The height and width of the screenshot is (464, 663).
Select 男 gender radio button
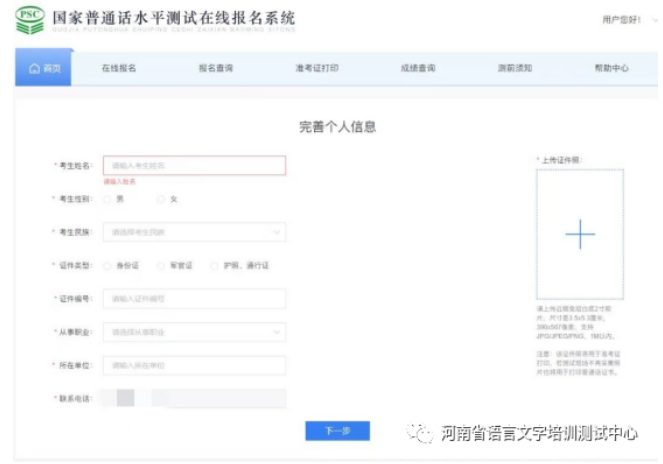coord(107,200)
